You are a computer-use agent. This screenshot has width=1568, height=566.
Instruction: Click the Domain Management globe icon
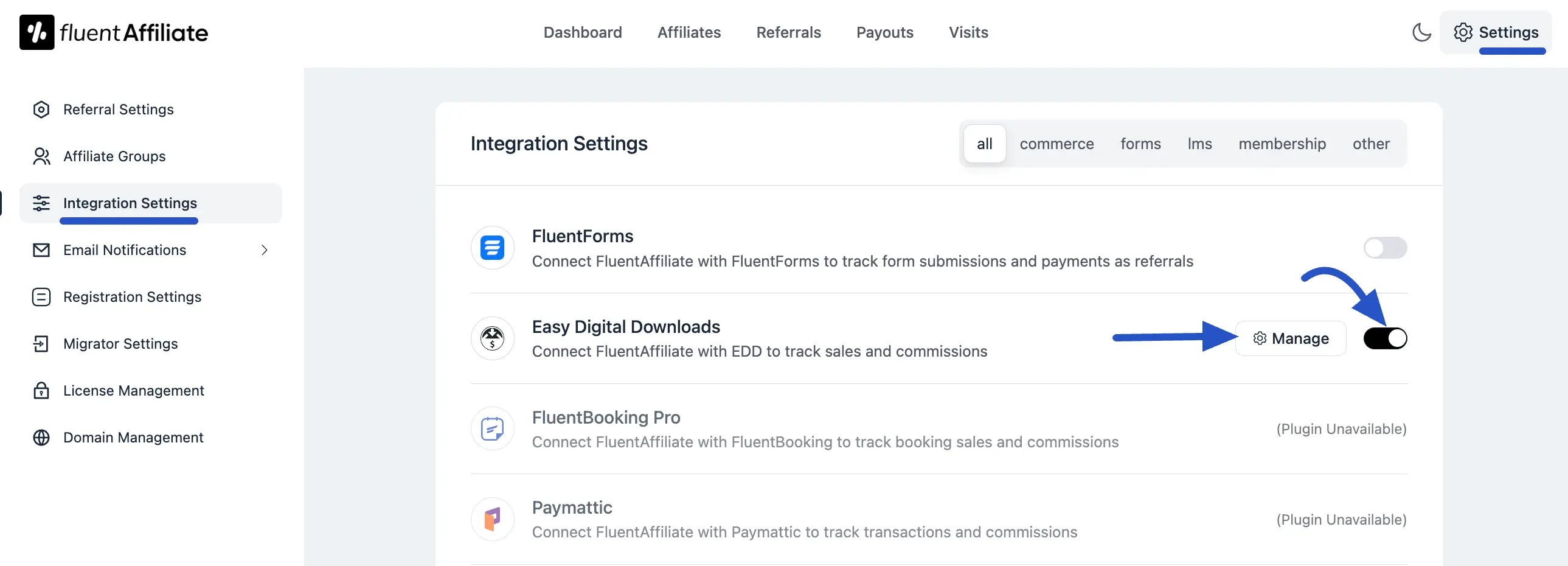pos(41,438)
